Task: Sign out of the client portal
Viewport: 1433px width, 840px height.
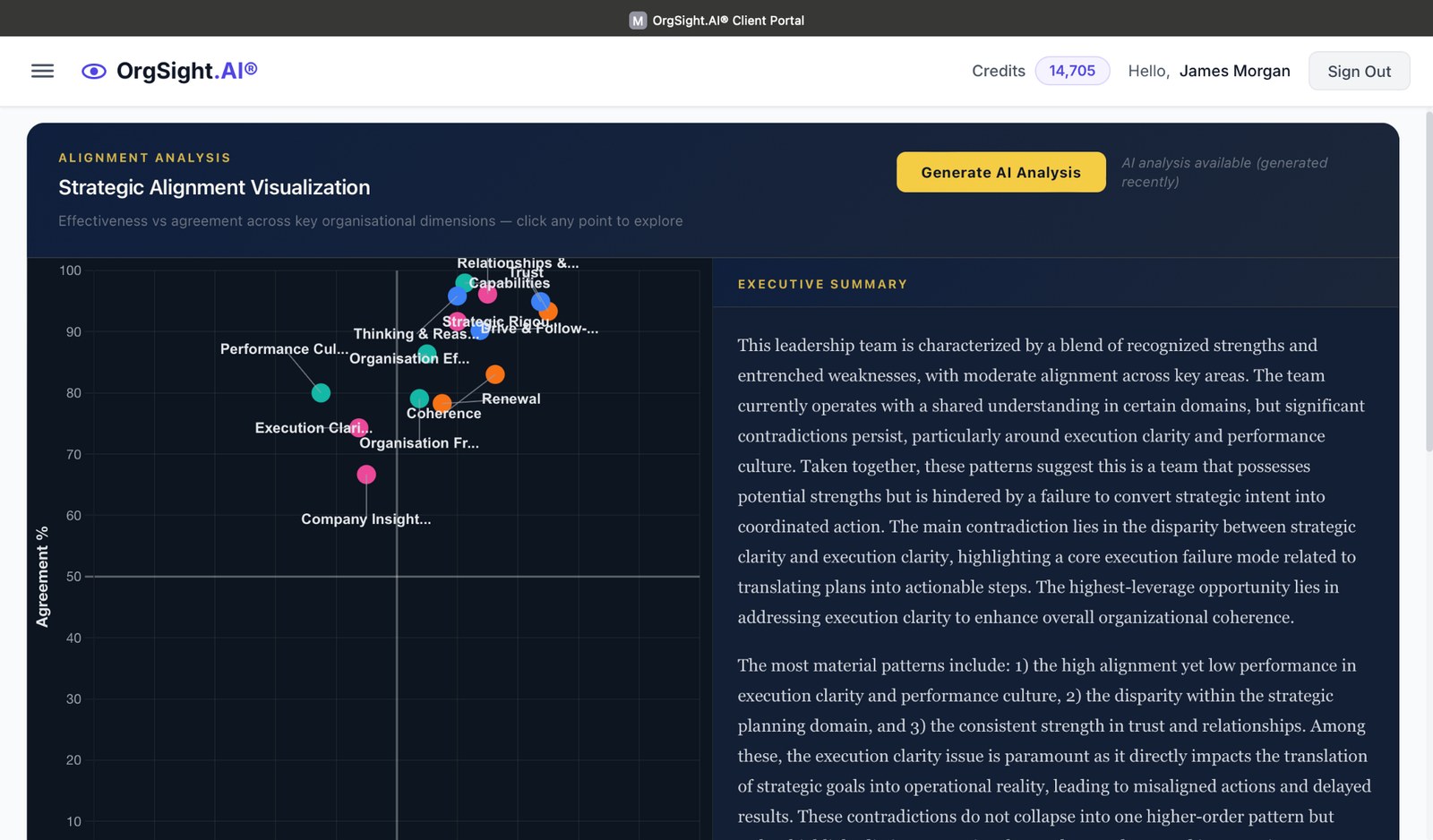Action: (x=1359, y=71)
